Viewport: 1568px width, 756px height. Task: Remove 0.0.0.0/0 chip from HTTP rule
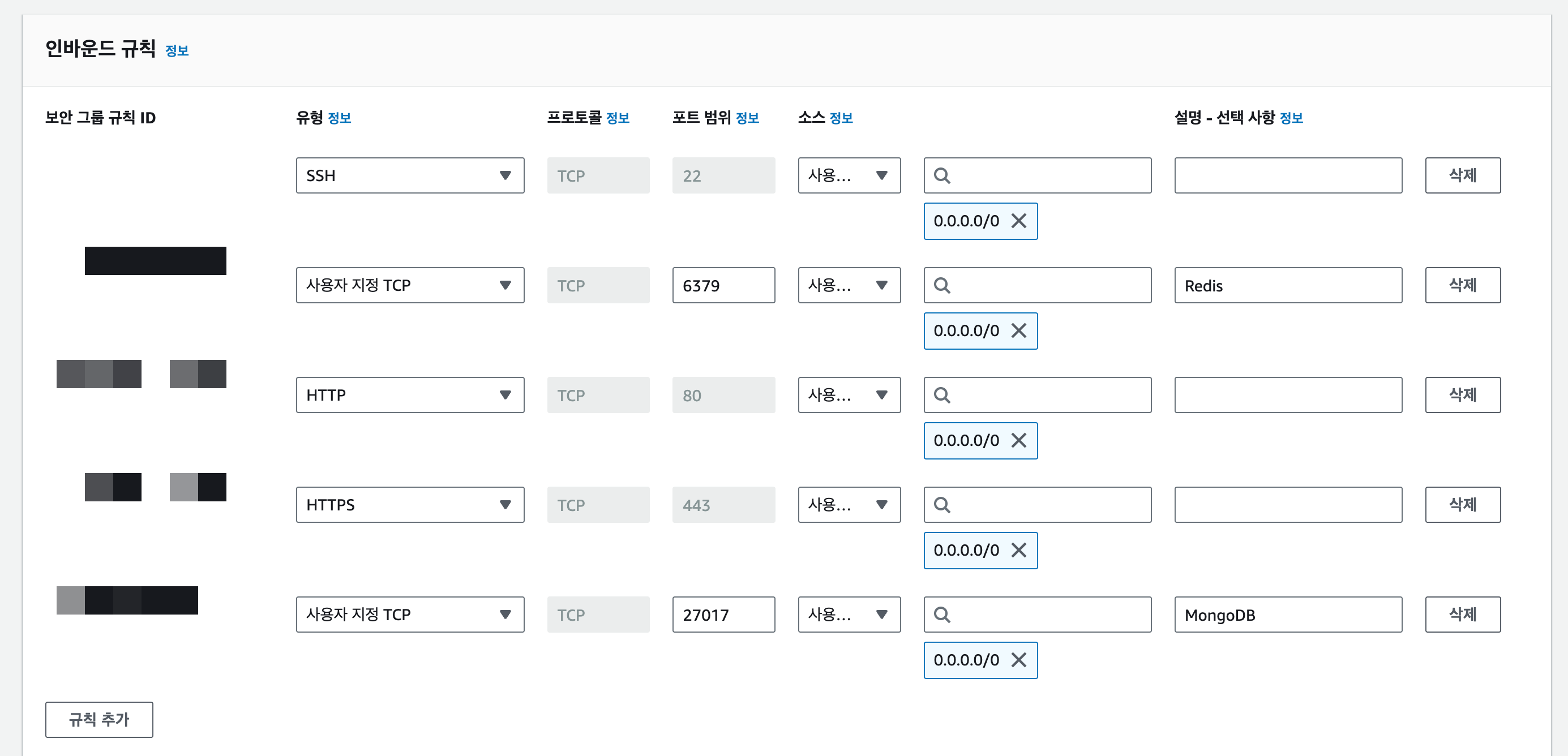[x=1018, y=440]
